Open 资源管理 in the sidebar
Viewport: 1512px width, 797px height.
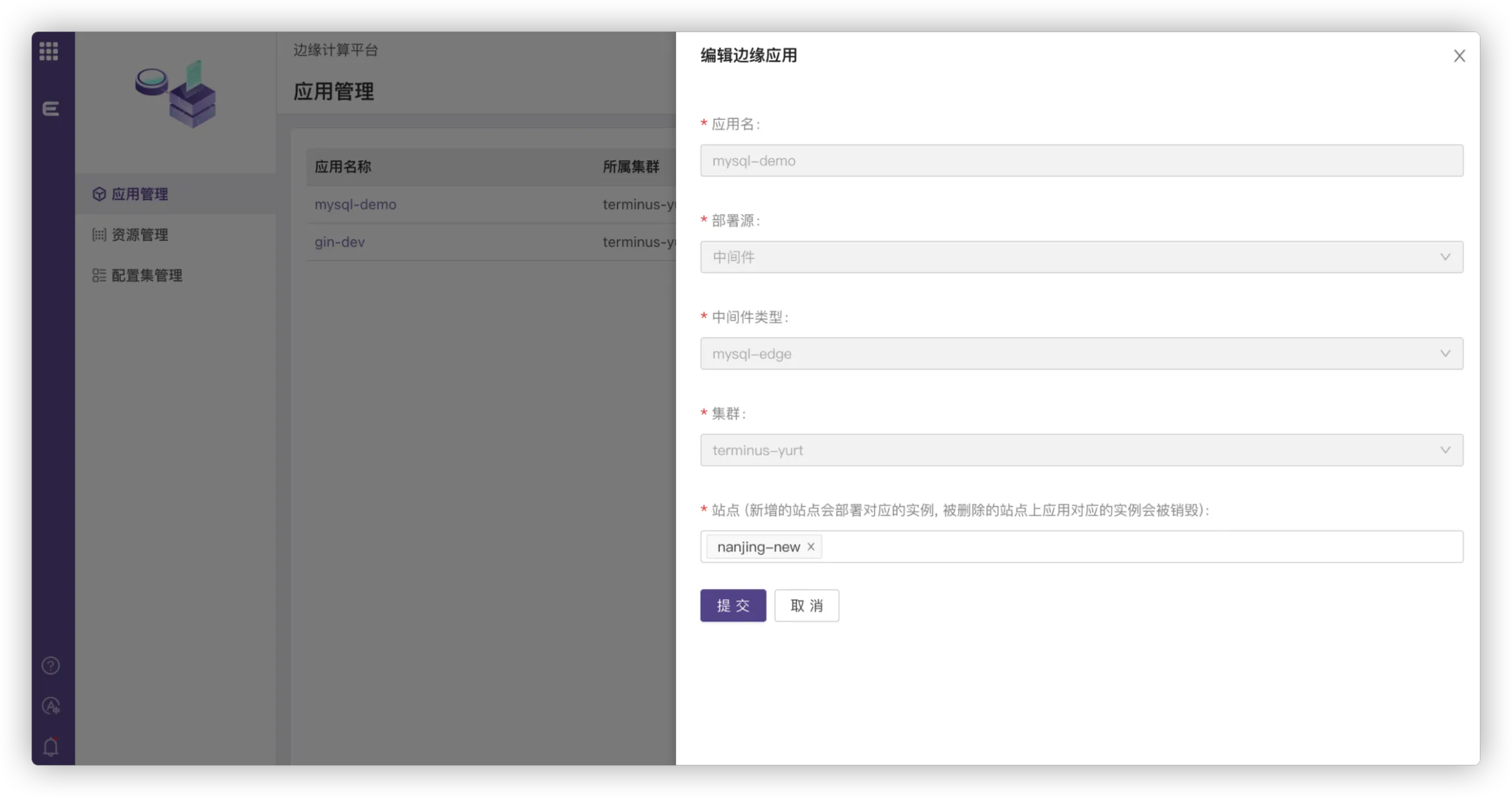point(140,235)
